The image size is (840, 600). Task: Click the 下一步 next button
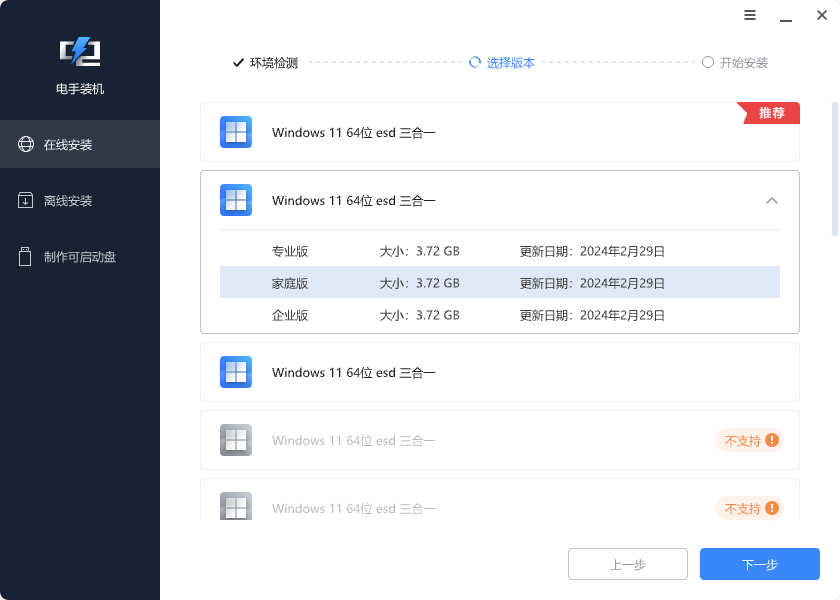pos(760,563)
